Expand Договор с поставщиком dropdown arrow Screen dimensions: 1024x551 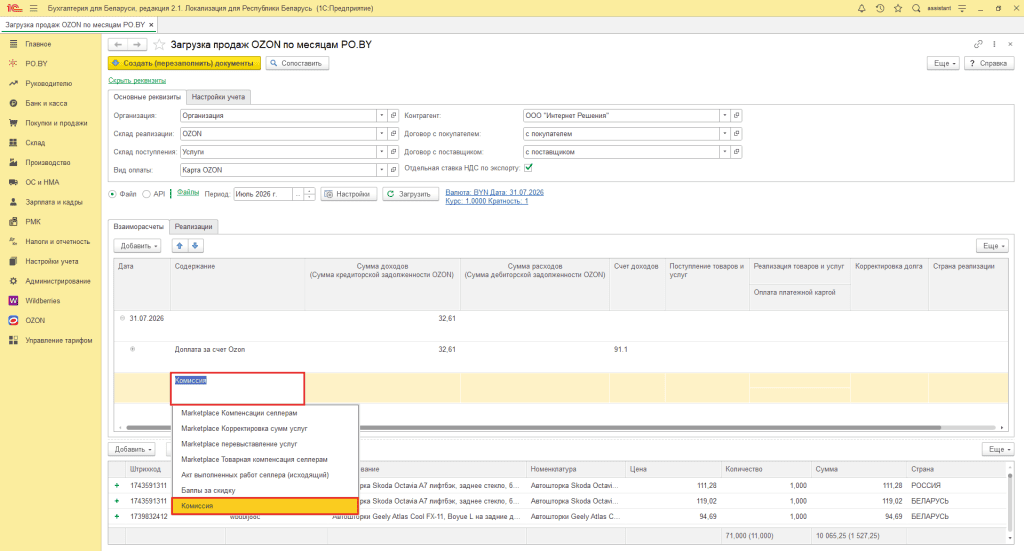coord(724,152)
